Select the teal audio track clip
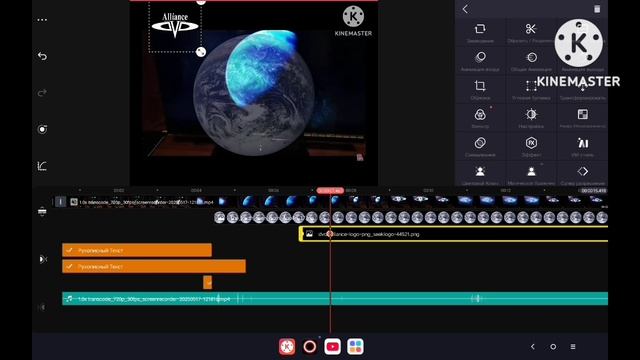The height and width of the screenshot is (360, 640). pyautogui.click(x=335, y=299)
